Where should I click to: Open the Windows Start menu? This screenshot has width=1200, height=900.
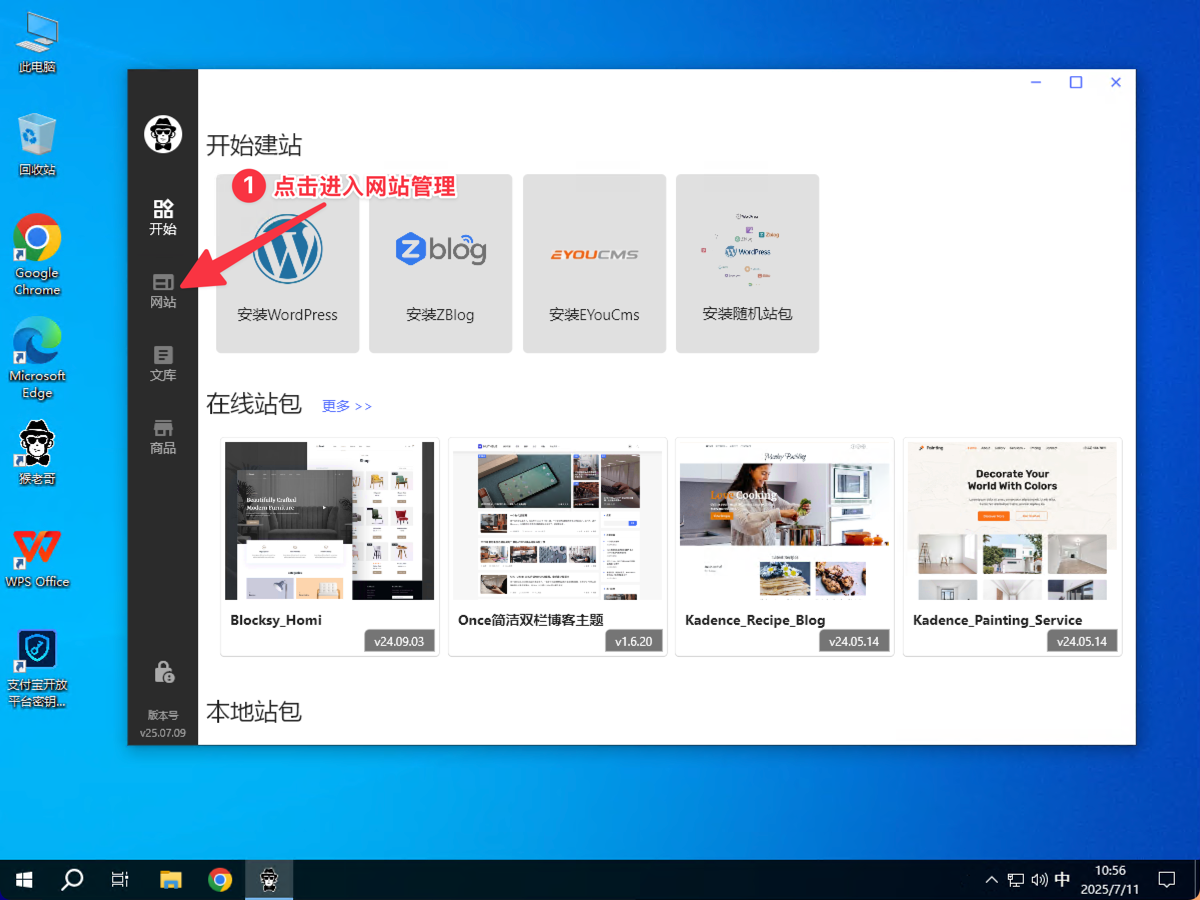pos(24,880)
